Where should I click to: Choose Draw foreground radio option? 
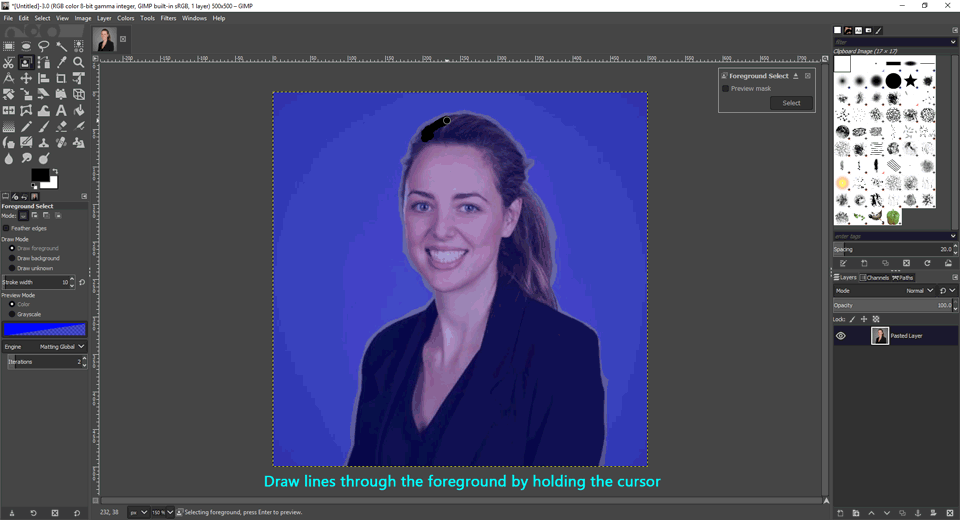pos(12,248)
